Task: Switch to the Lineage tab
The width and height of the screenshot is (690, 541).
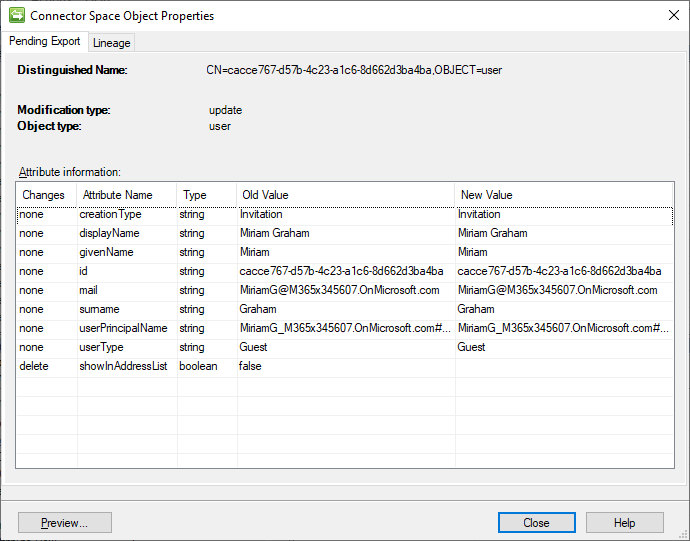Action: [x=112, y=43]
